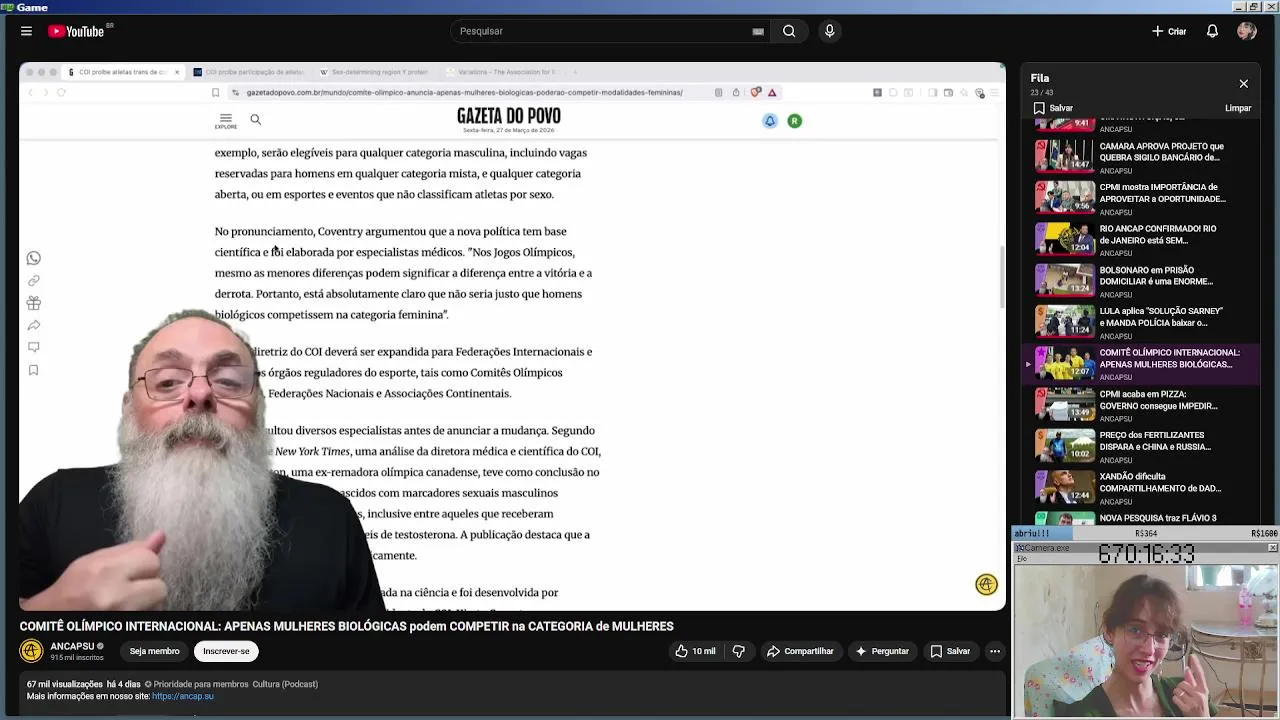This screenshot has width=1280, height=720.
Task: Click the Perguntar ask button
Action: 881,651
